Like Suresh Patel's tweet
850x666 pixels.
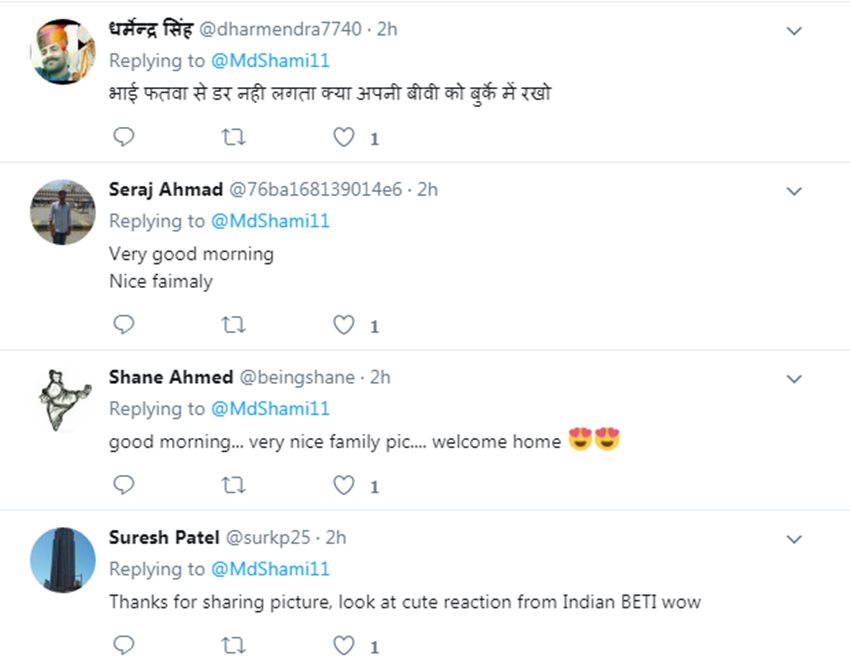click(344, 645)
